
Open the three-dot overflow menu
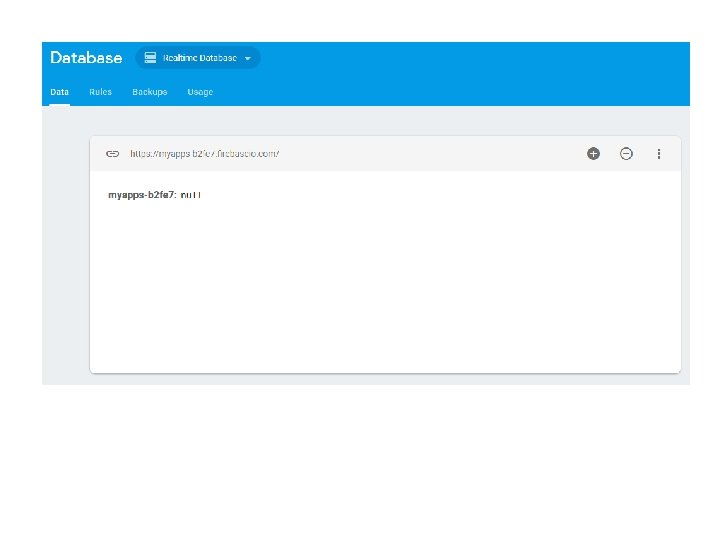(x=659, y=154)
